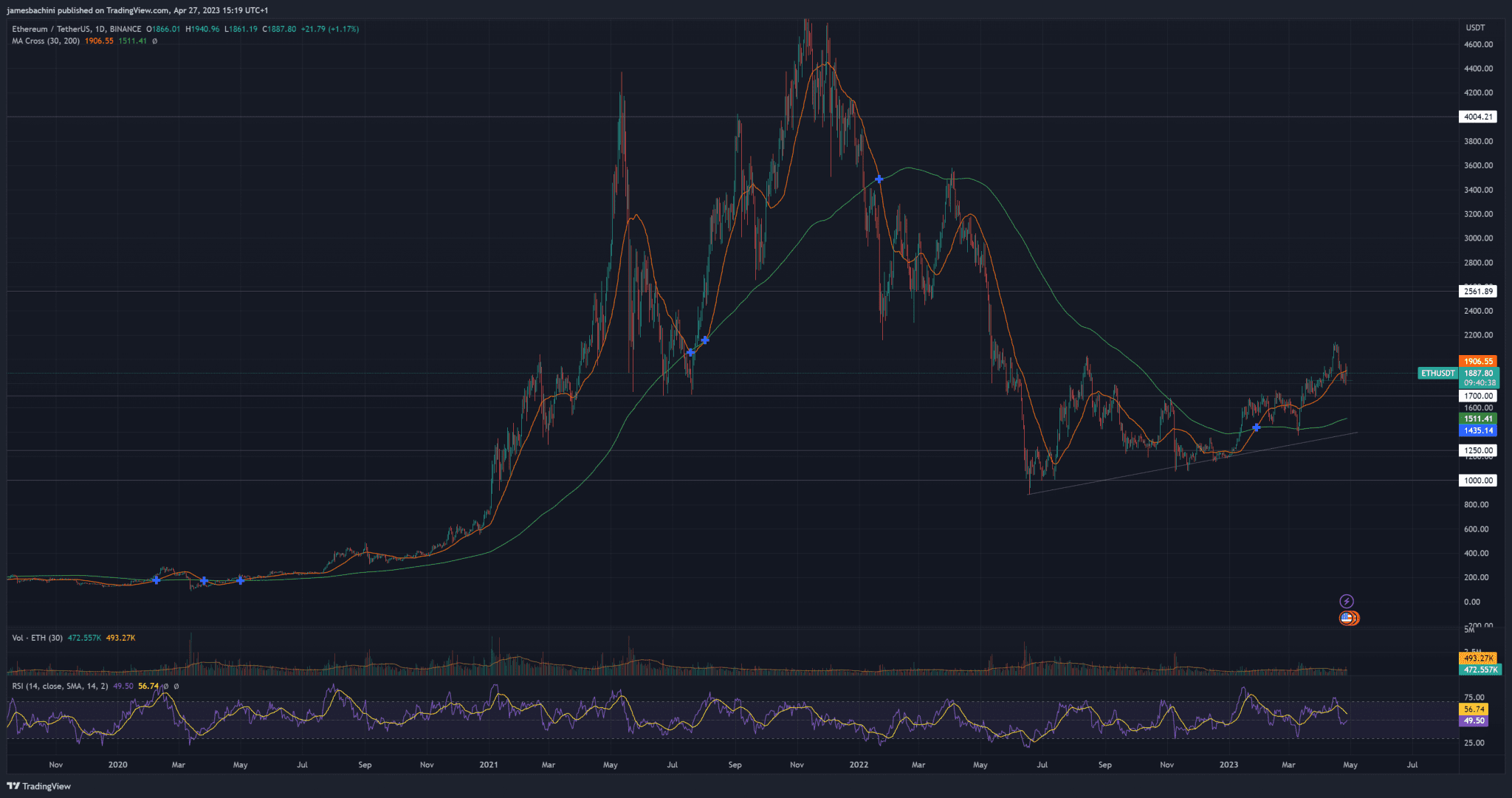Click the yellow 56.74 RSI SMA value label
Viewport: 1512px width, 798px height.
coord(148,685)
